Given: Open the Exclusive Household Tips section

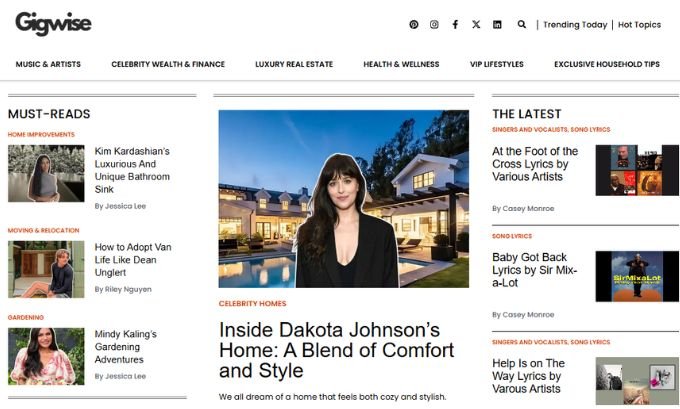Looking at the screenshot, I should click(x=607, y=64).
